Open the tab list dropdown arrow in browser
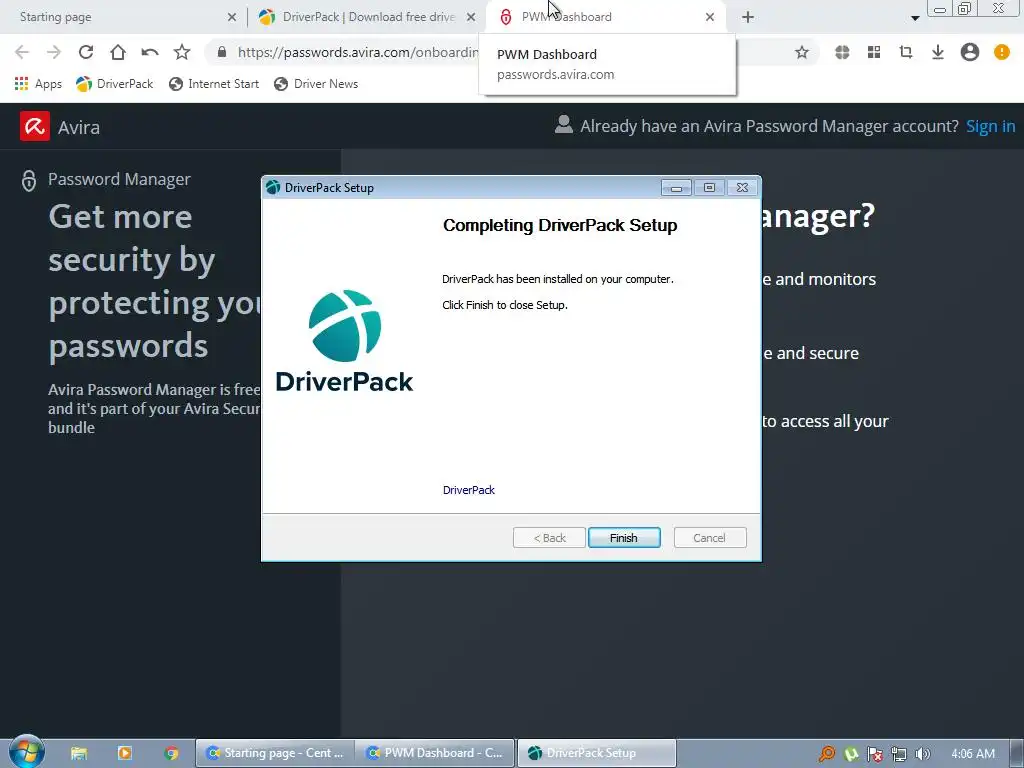Viewport: 1024px width, 768px height. [915, 18]
